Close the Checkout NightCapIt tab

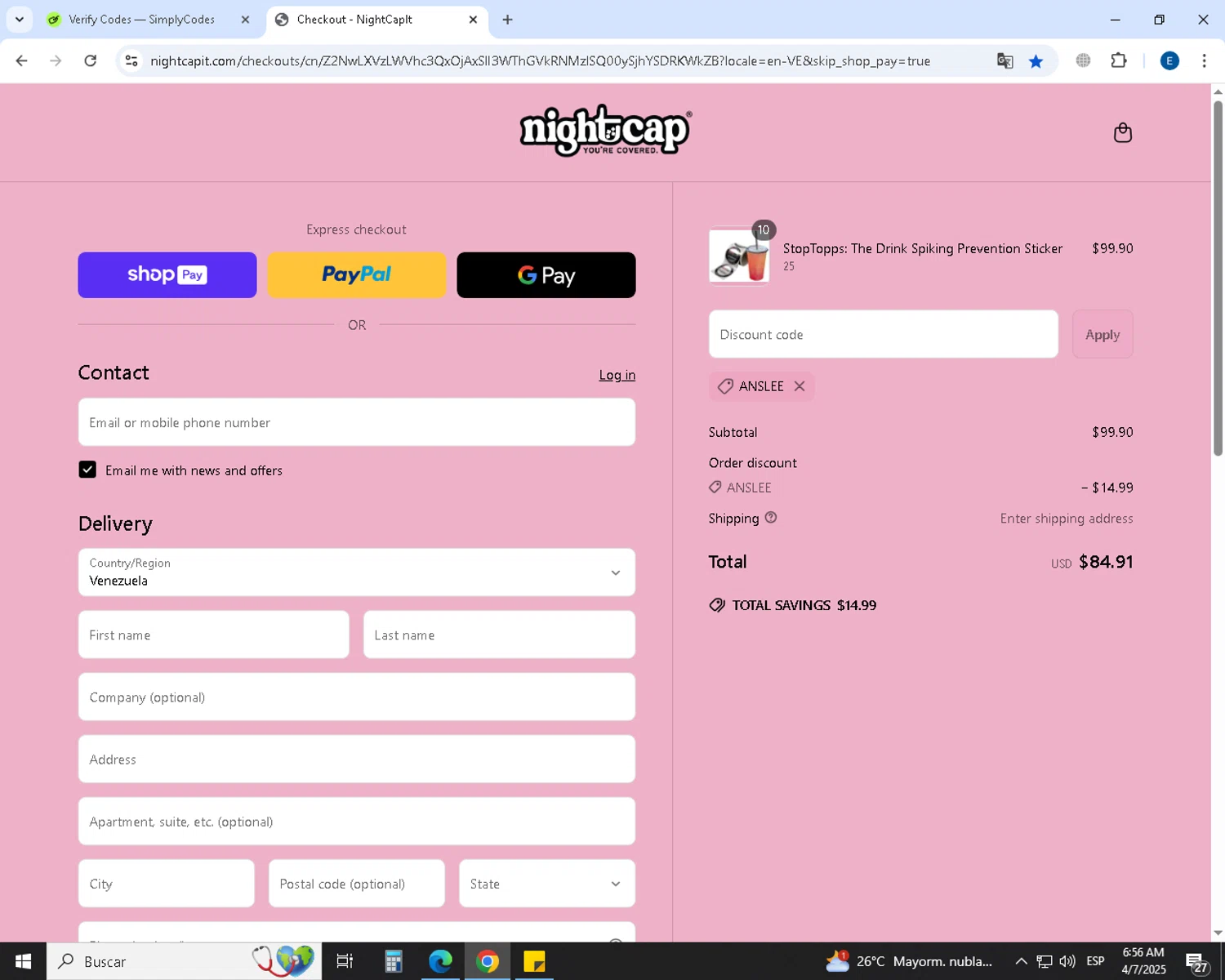point(473,20)
